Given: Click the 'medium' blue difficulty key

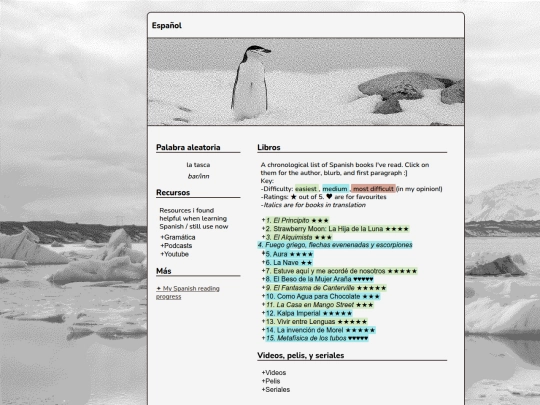Looking at the screenshot, I should [335, 189].
